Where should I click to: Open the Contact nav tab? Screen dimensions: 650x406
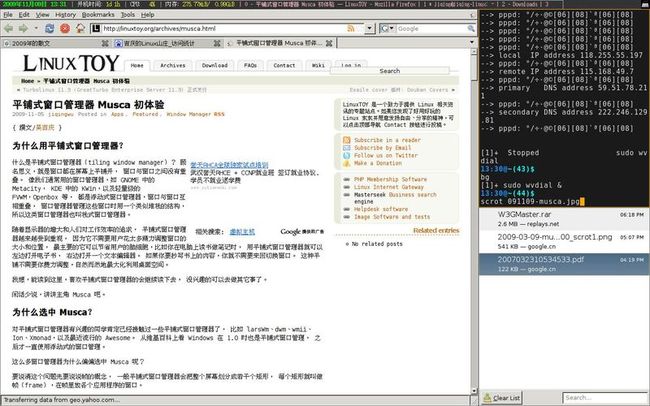pyautogui.click(x=284, y=66)
